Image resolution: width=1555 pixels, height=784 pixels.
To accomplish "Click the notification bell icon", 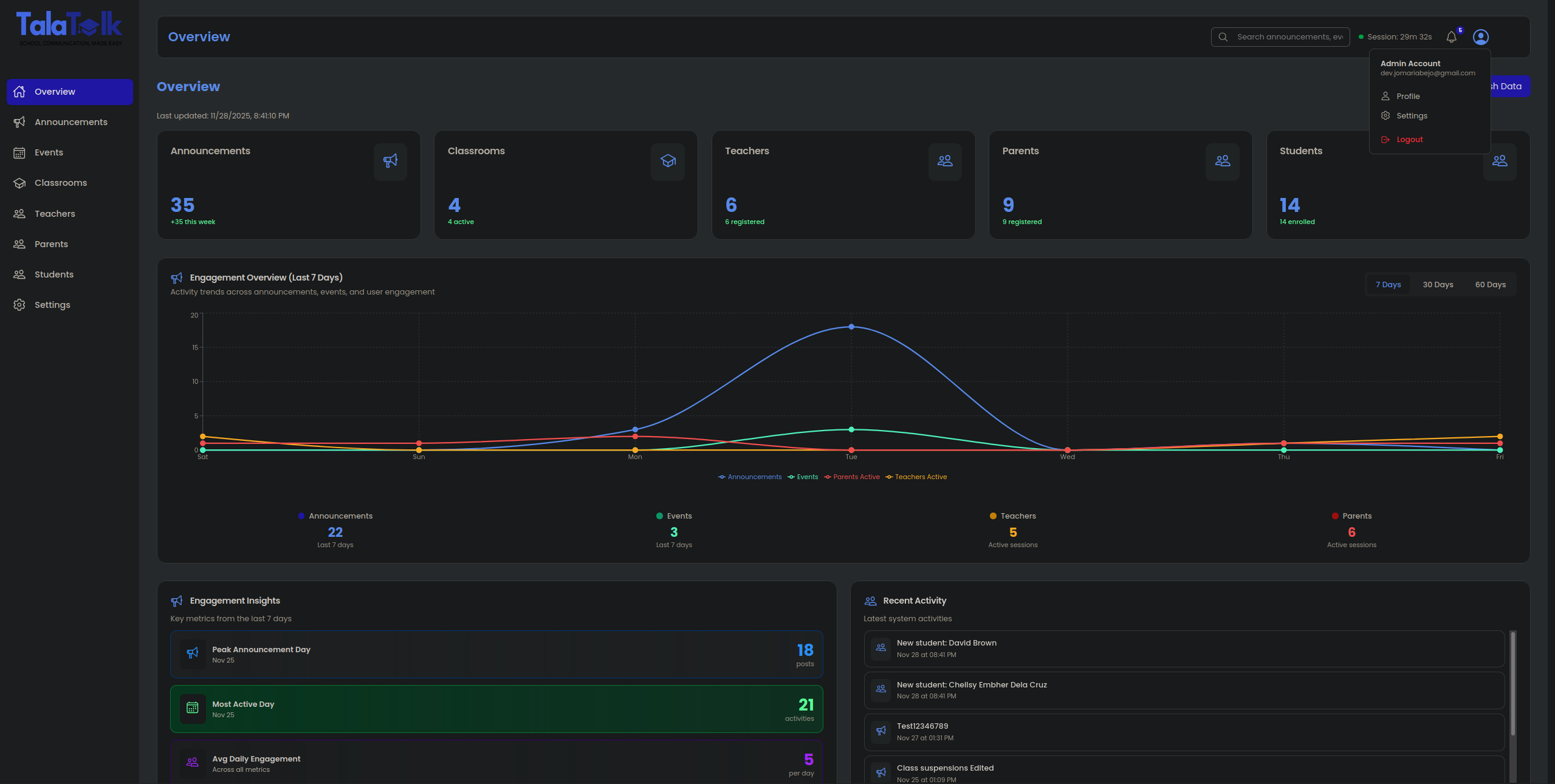I will coord(1451,37).
